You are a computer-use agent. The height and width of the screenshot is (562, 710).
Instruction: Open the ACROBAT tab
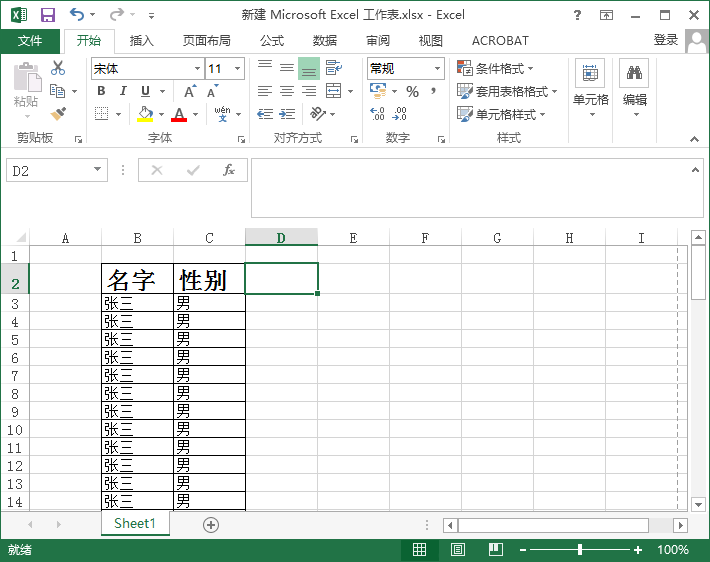(500, 41)
